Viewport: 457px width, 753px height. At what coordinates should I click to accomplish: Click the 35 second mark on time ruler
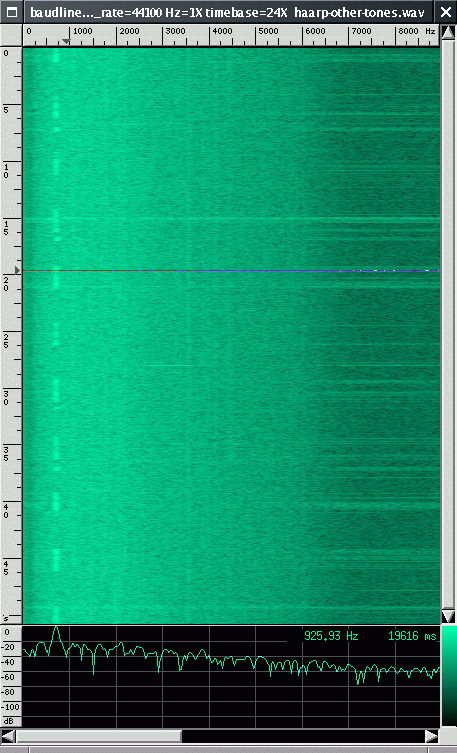[6, 455]
